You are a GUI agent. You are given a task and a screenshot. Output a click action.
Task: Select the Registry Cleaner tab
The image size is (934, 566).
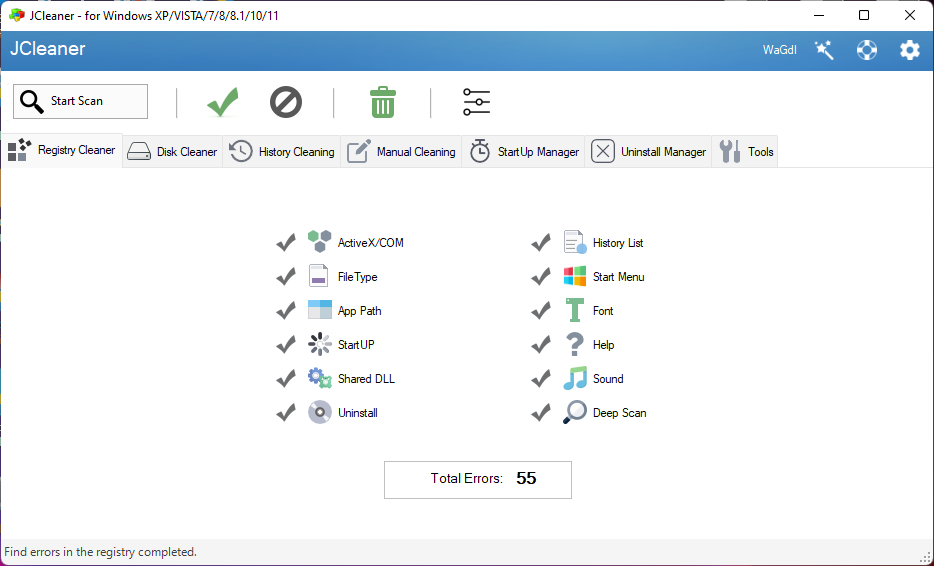[x=62, y=151]
